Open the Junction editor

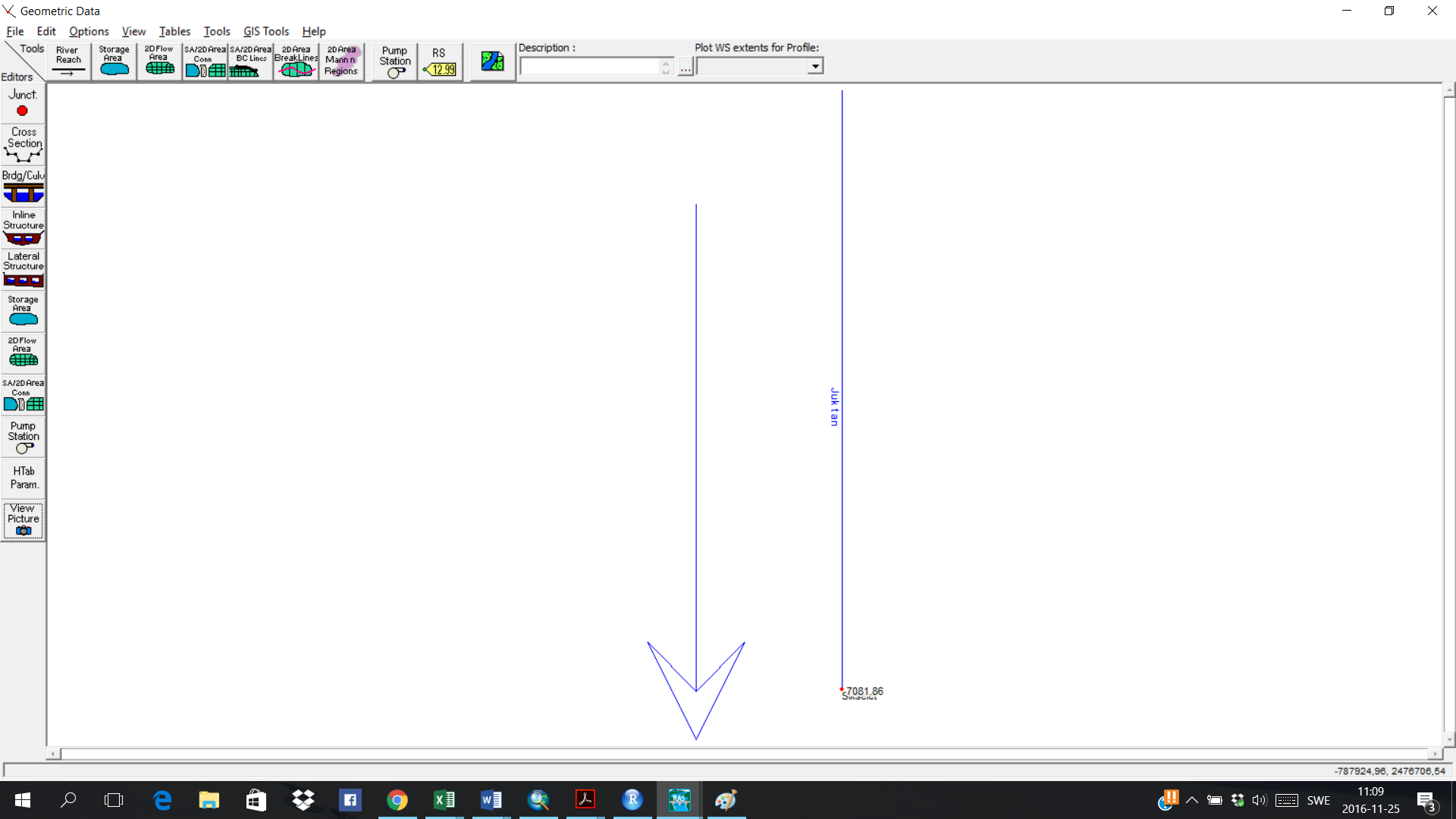coord(23,104)
